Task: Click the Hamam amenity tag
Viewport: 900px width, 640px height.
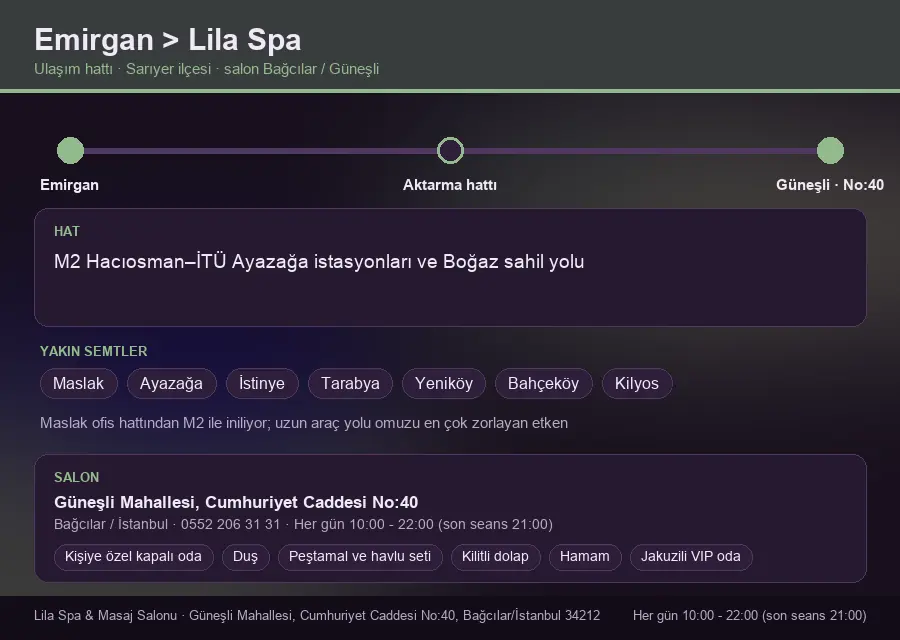Action: point(585,557)
